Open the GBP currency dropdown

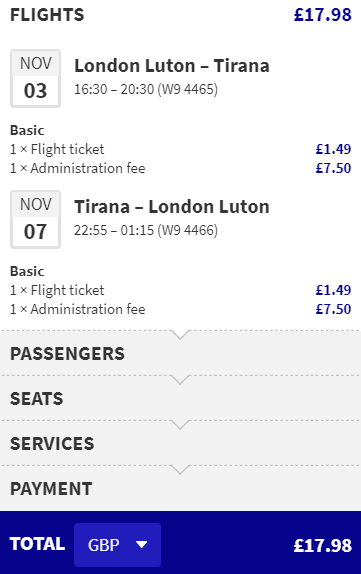tap(117, 545)
